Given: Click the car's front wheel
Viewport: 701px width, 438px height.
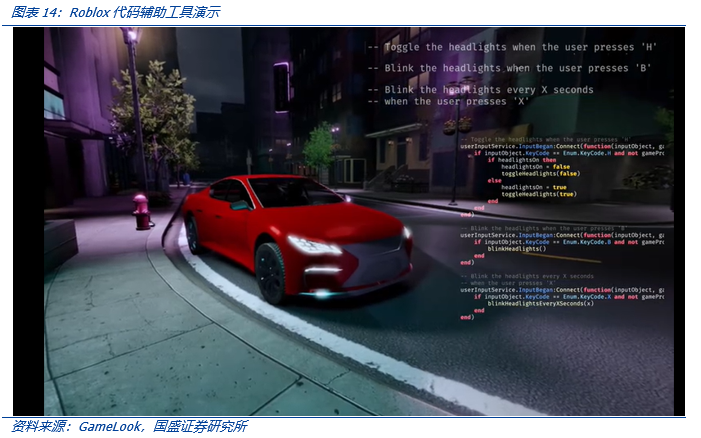Looking at the screenshot, I should click(x=271, y=273).
